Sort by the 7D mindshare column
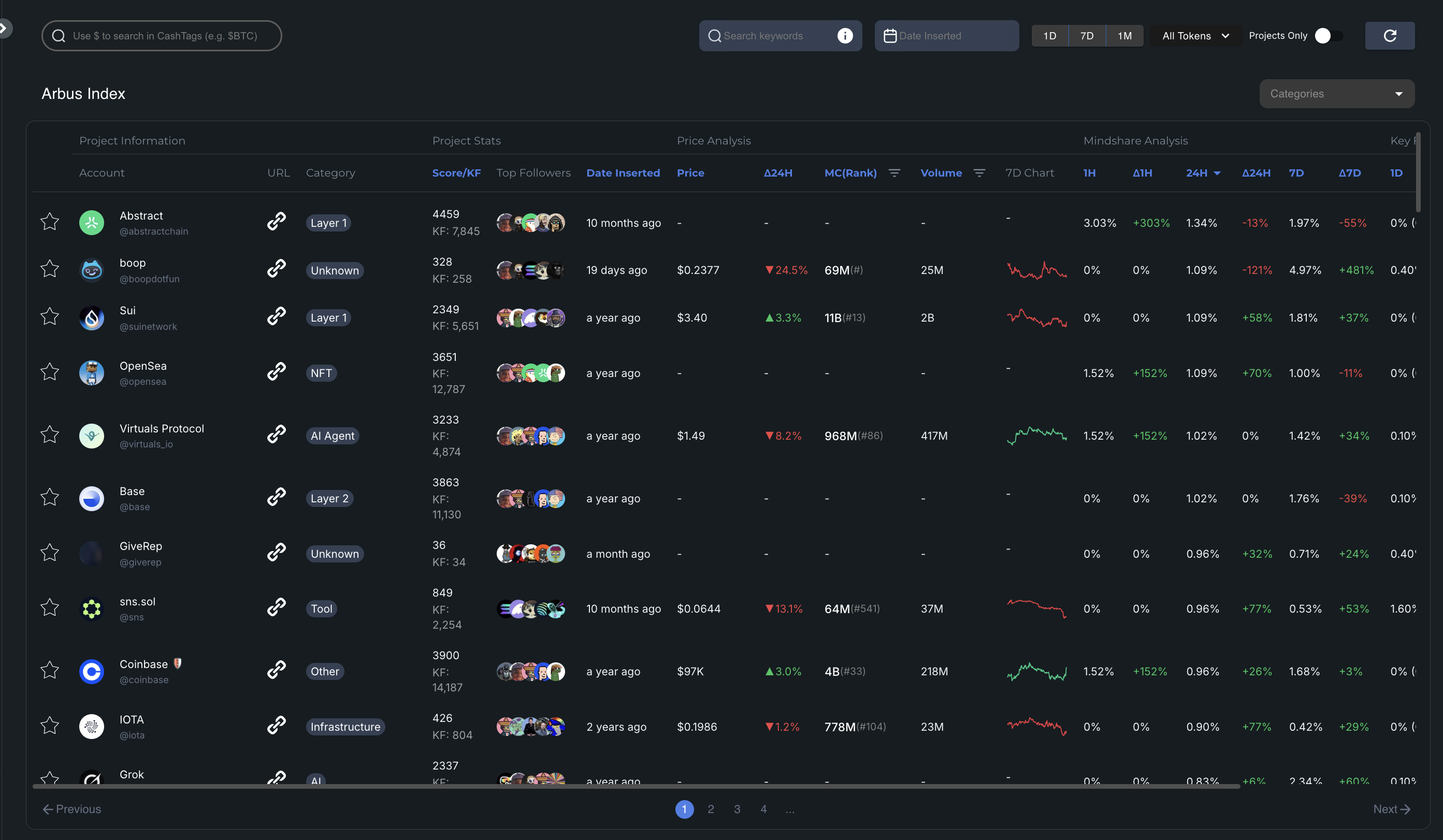This screenshot has width=1443, height=840. point(1296,173)
